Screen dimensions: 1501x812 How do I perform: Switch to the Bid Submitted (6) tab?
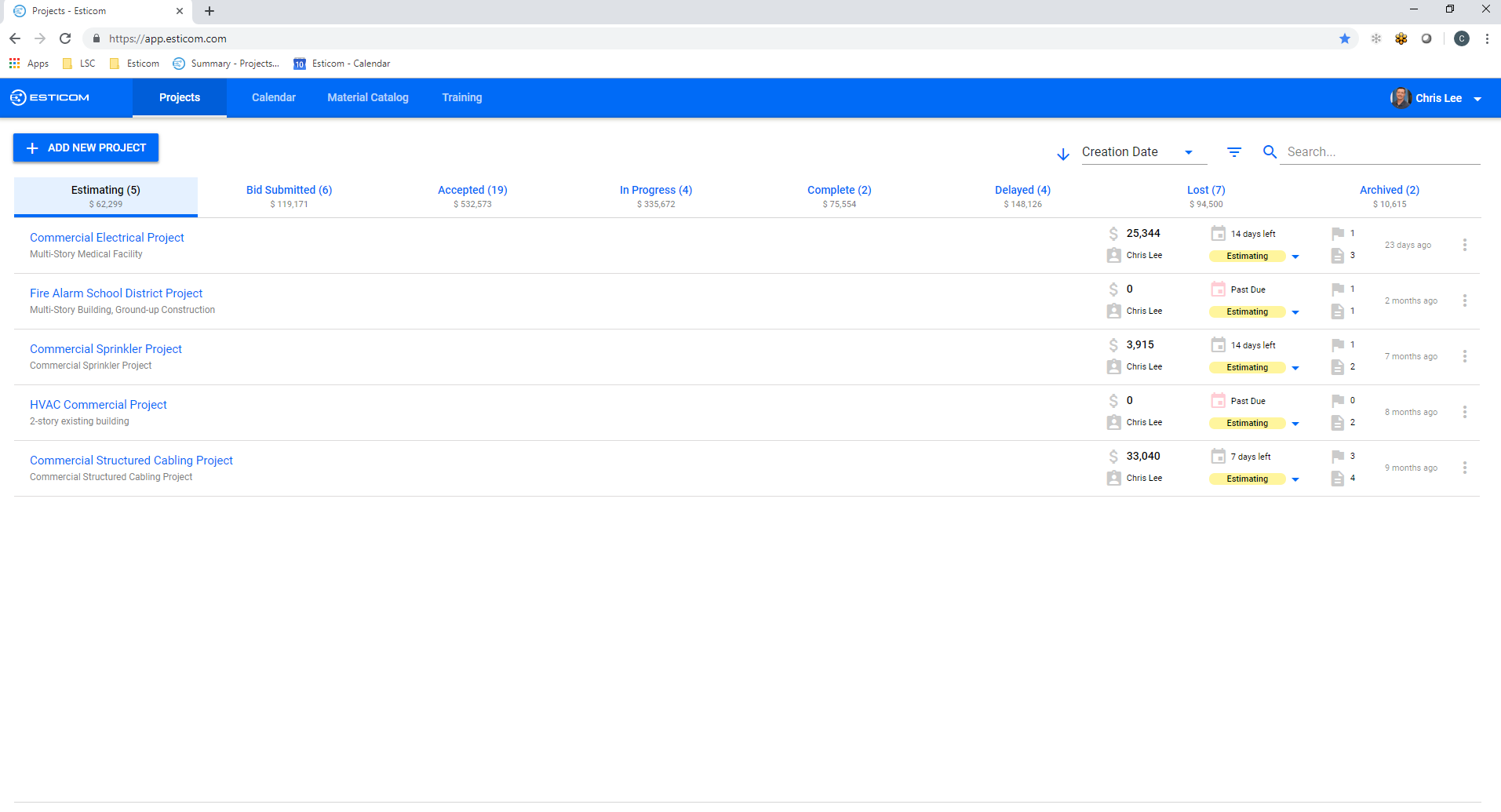pos(289,196)
